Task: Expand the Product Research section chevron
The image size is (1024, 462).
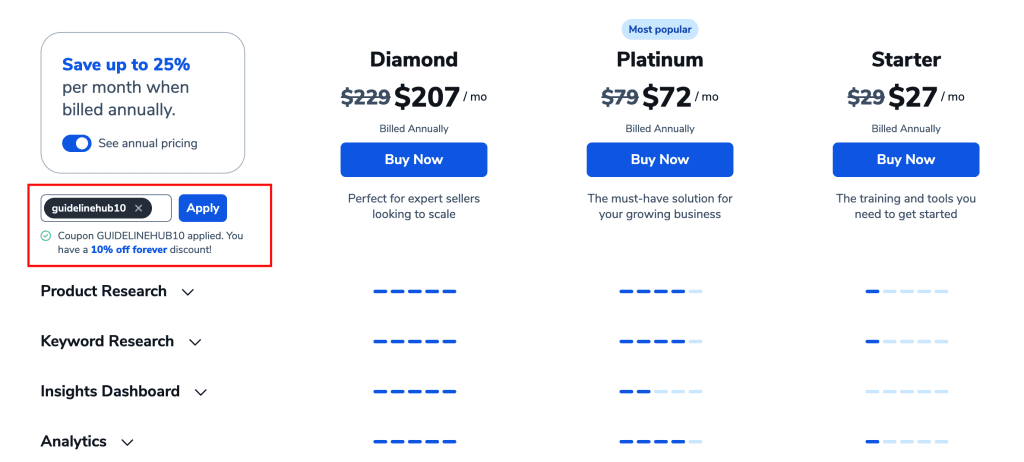Action: (188, 292)
